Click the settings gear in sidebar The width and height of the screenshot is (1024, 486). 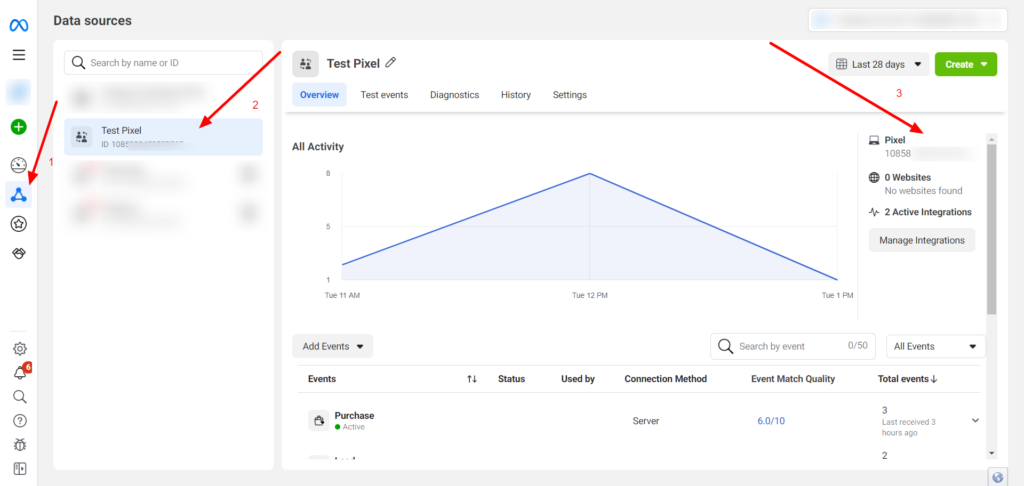pyautogui.click(x=19, y=349)
